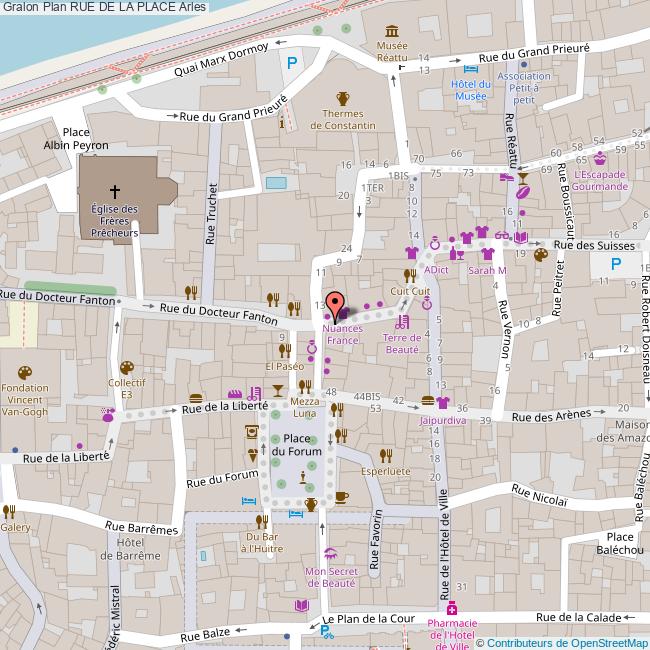Click the Nuances France shop label

(x=341, y=334)
